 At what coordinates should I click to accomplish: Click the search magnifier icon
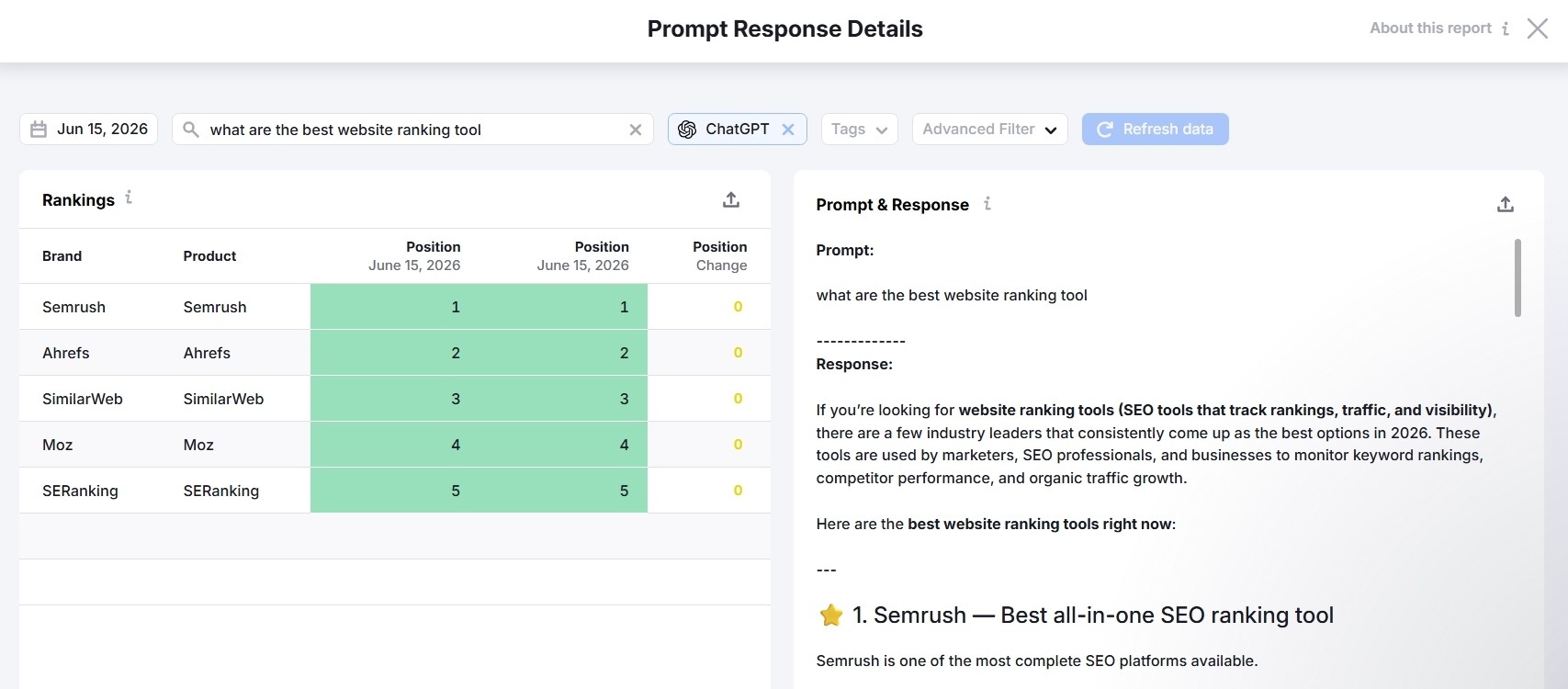(191, 130)
